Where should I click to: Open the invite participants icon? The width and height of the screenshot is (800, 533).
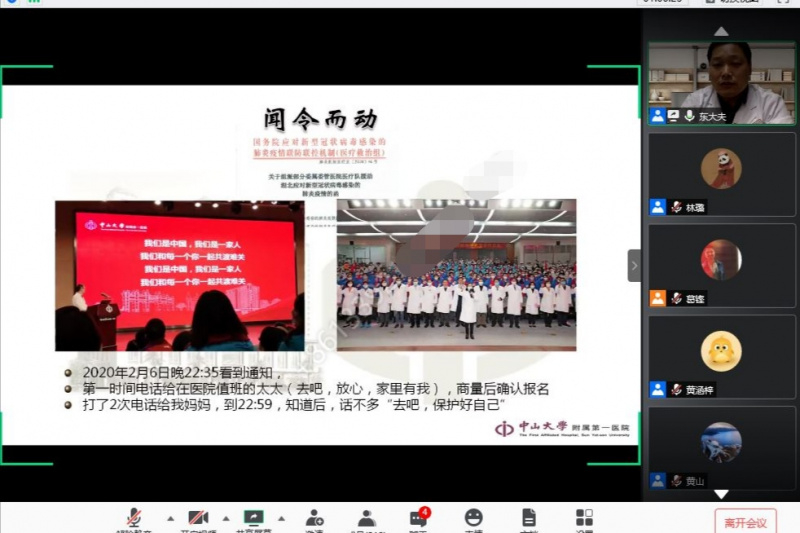pyautogui.click(x=314, y=518)
